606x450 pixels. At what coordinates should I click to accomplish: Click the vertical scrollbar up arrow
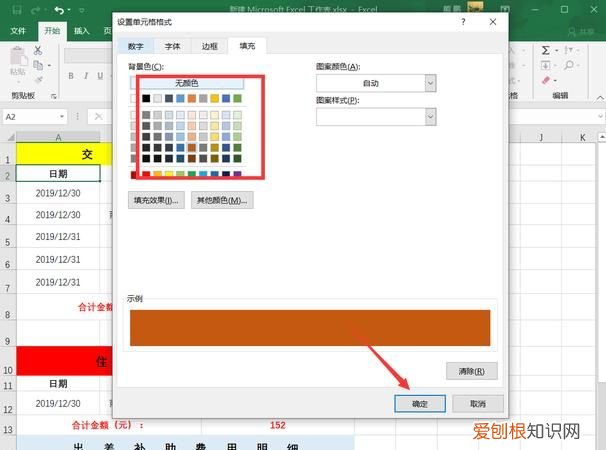click(602, 137)
